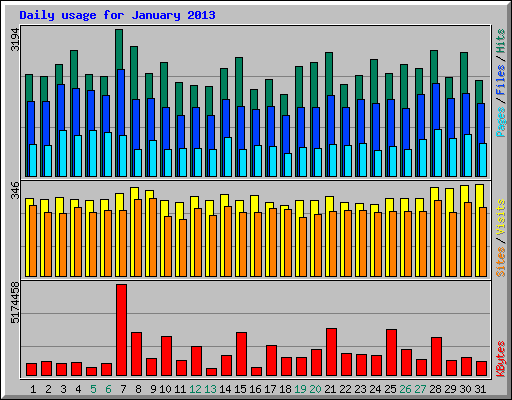The image size is (512, 400).
Task: Click the red KBytes bar for day 21
Action: [331, 352]
